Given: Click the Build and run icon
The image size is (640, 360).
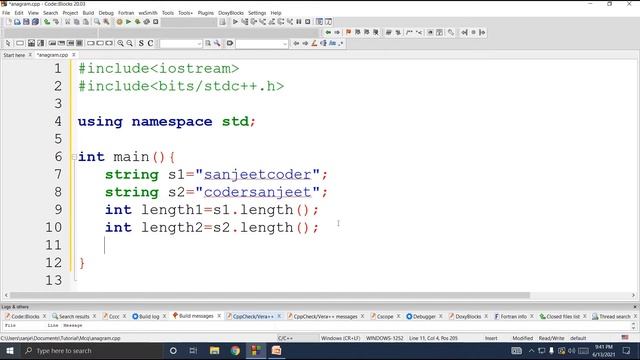Looking at the screenshot, I should pos(138,22).
